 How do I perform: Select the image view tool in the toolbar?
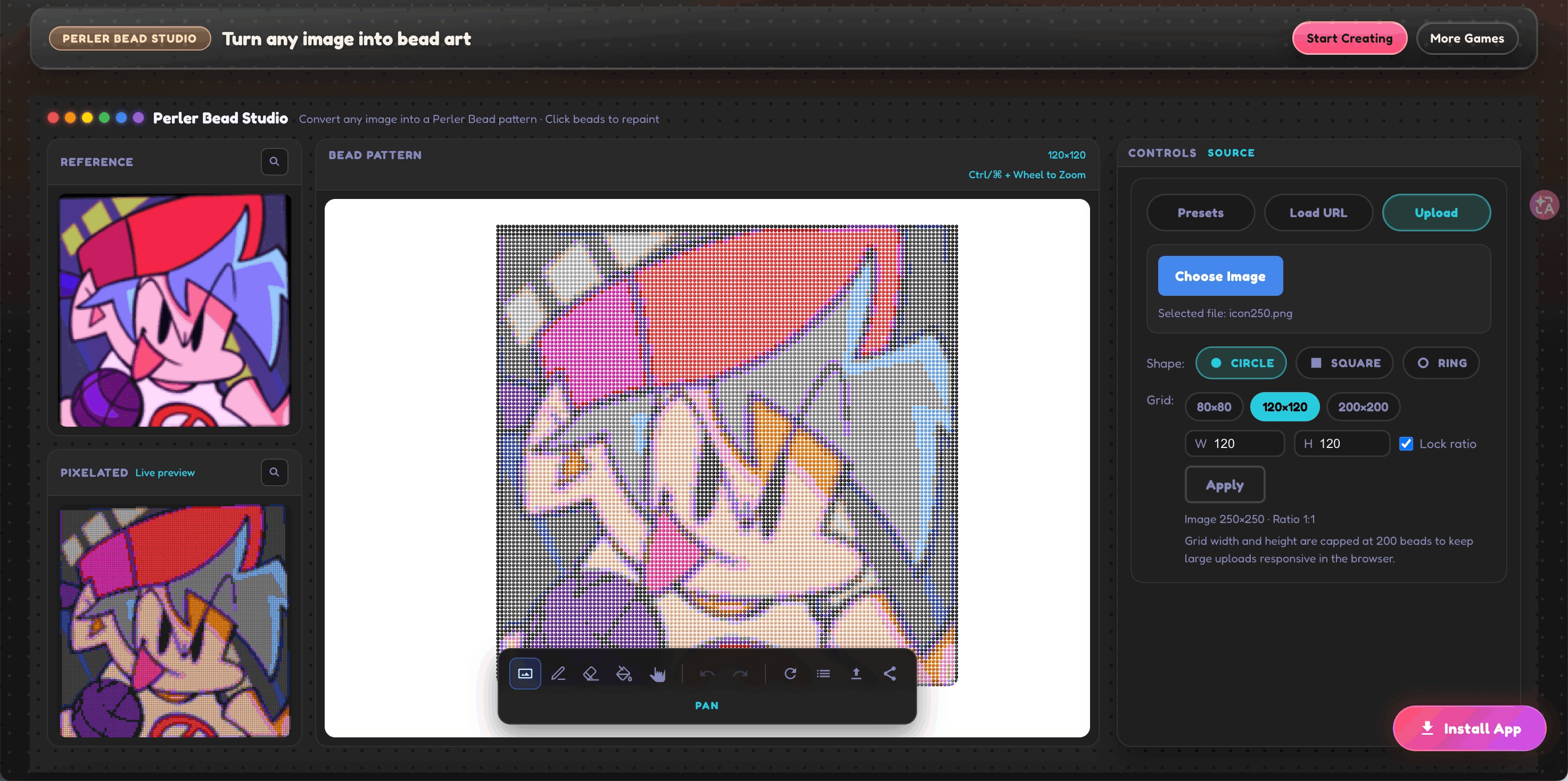[525, 674]
